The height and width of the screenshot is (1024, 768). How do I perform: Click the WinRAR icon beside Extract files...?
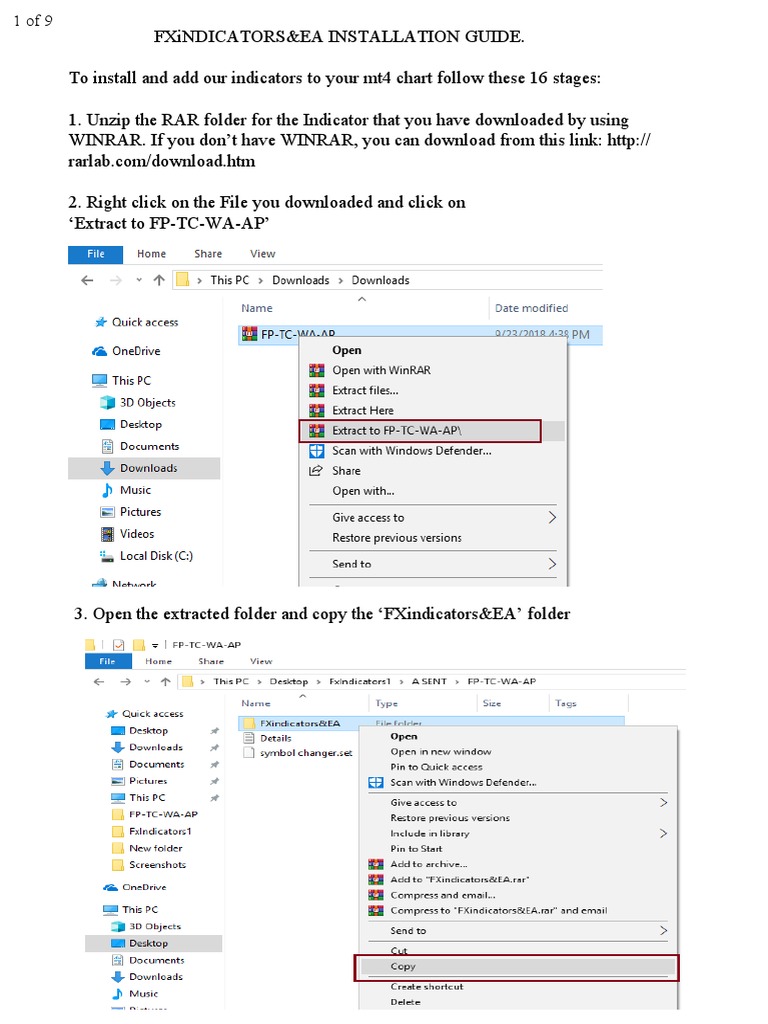click(317, 391)
